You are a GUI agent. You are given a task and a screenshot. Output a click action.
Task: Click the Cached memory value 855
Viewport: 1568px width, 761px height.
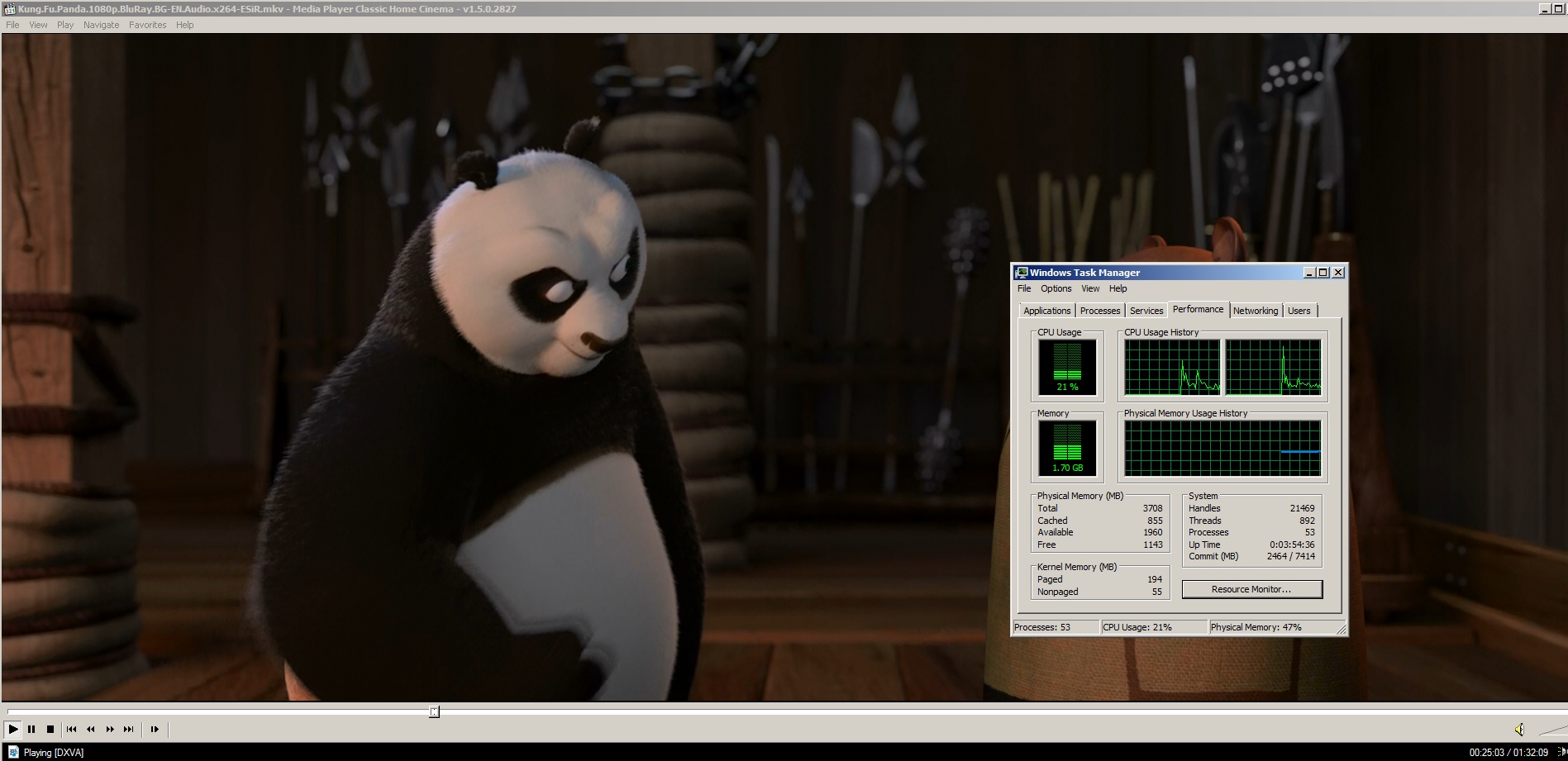[1155, 521]
